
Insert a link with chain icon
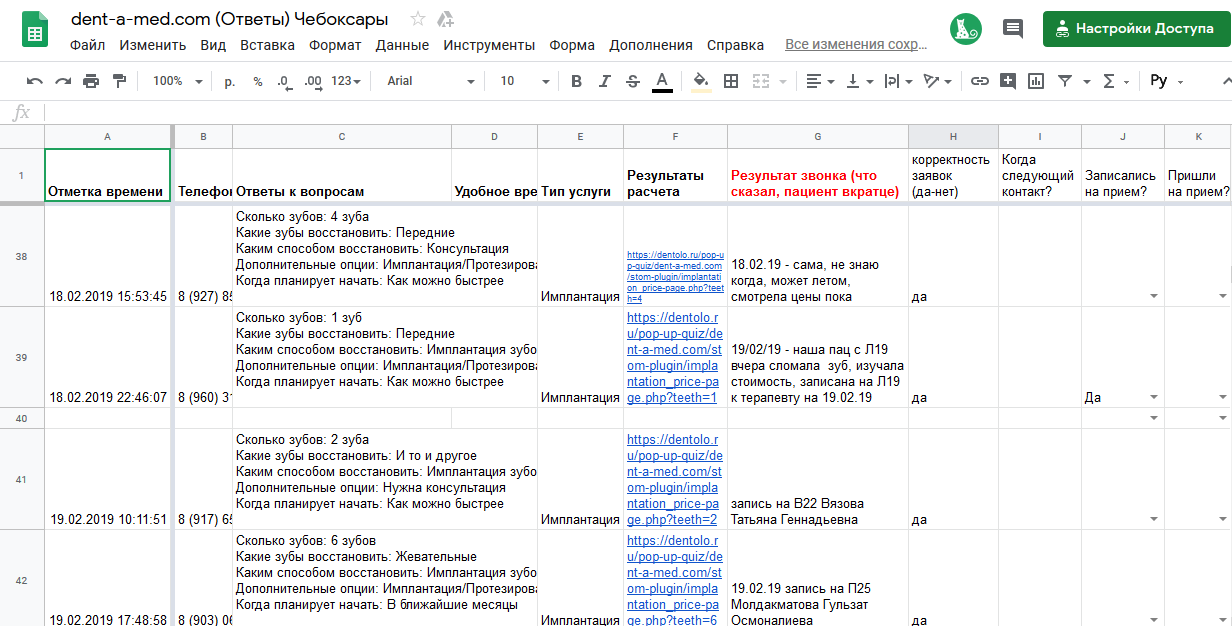pyautogui.click(x=980, y=81)
